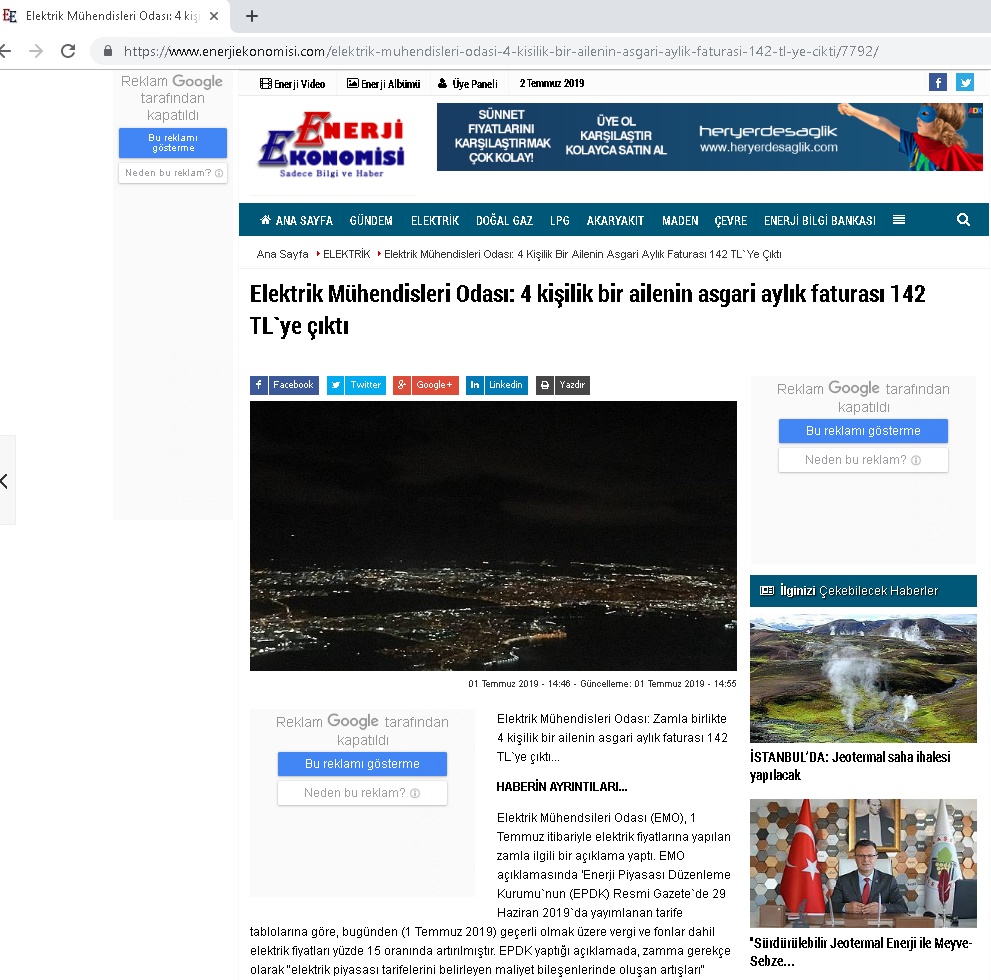Open the GÜNDEM menu item
Image resolution: width=991 pixels, height=980 pixels.
click(371, 221)
